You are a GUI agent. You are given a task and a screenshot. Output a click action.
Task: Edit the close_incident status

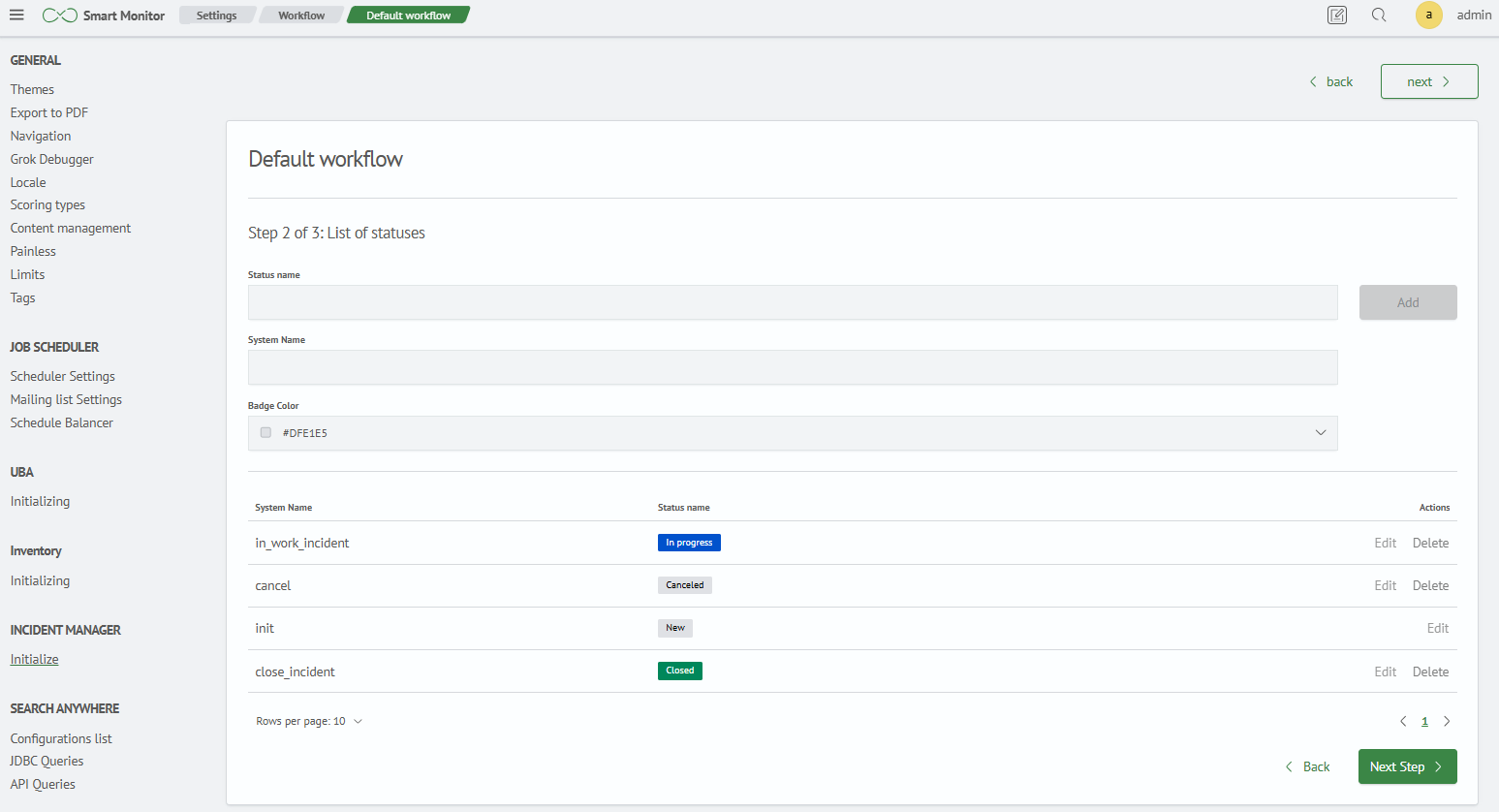coord(1386,671)
